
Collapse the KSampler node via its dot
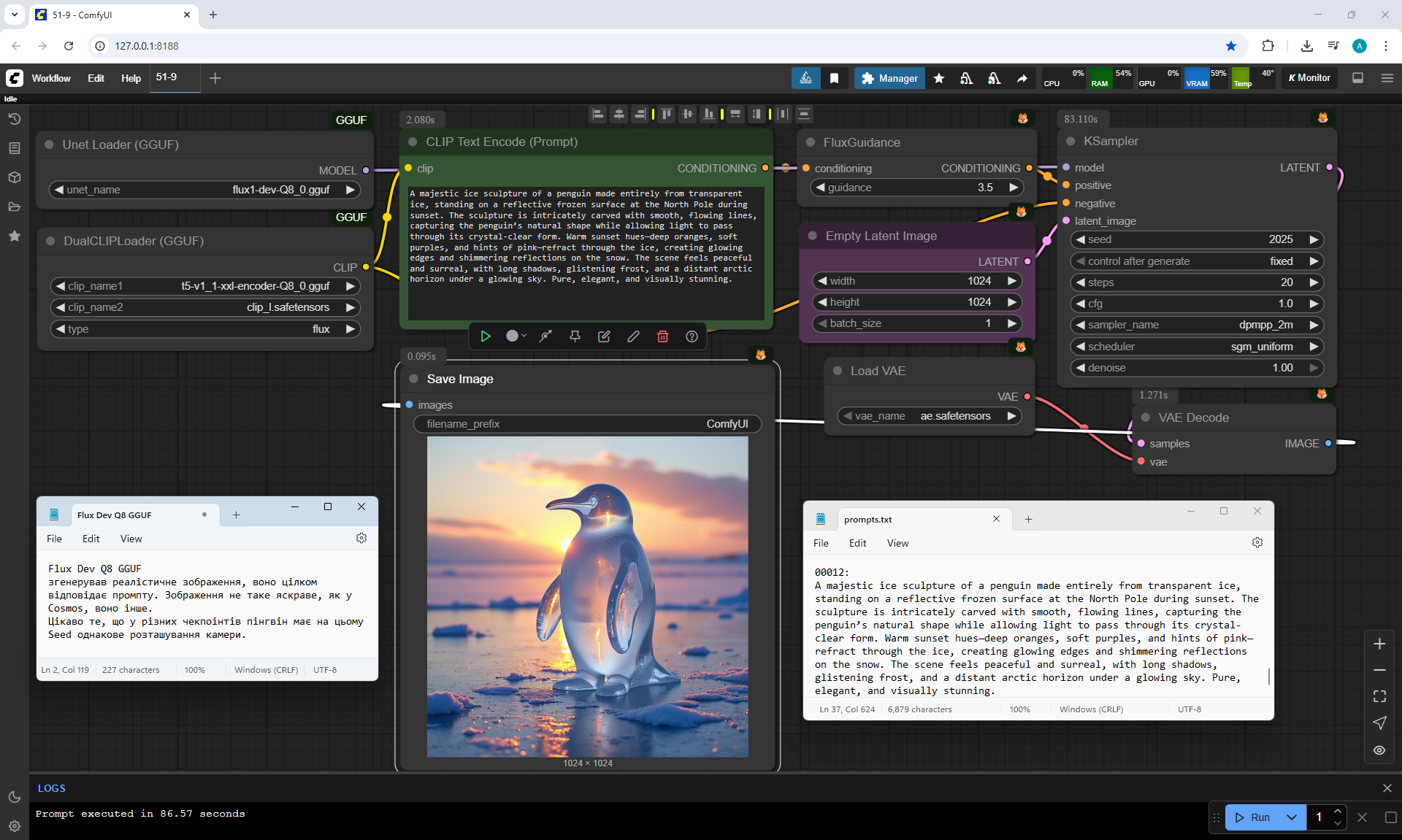click(1070, 142)
